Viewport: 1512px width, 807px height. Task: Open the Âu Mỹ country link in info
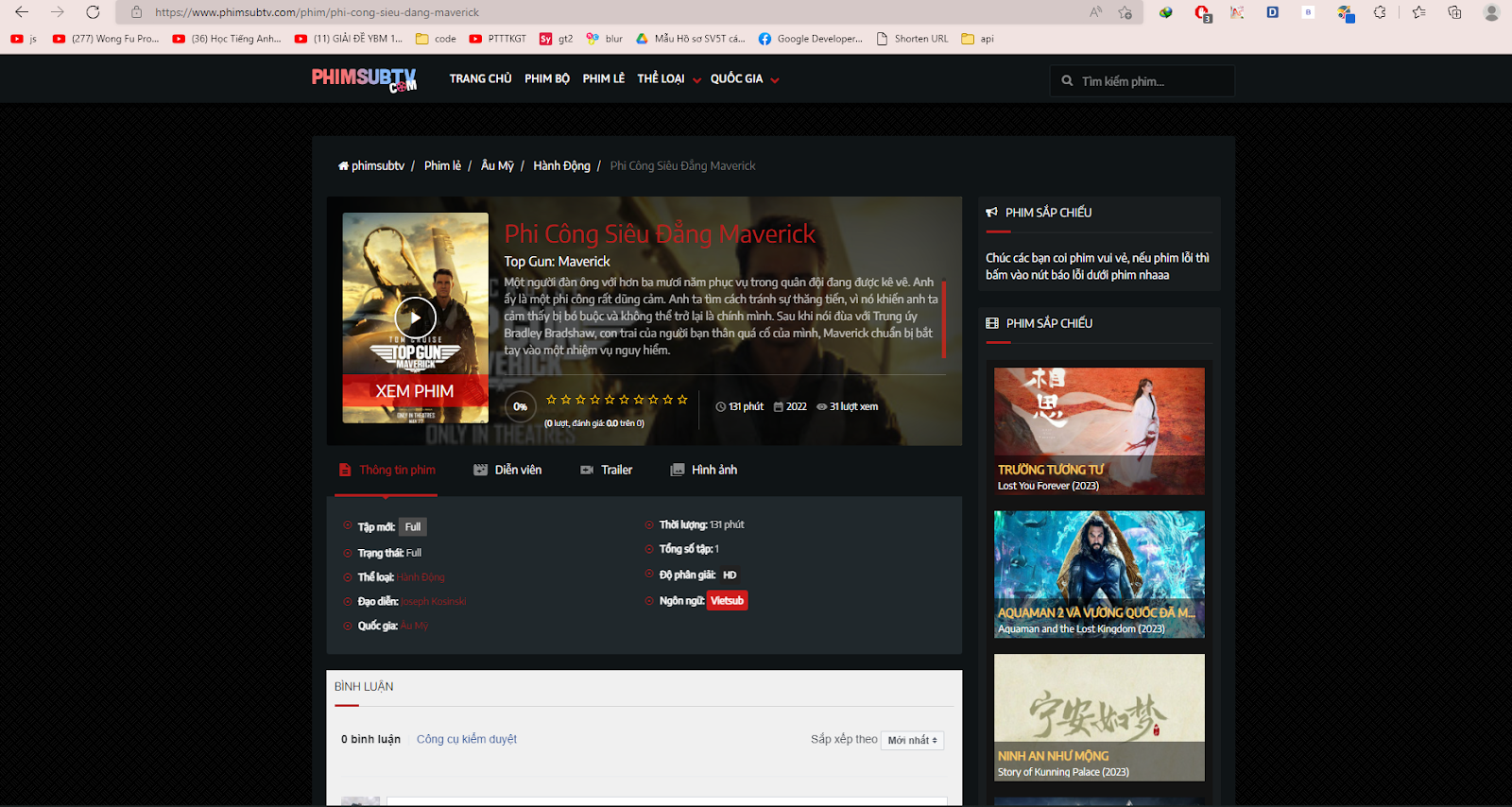tap(414, 626)
